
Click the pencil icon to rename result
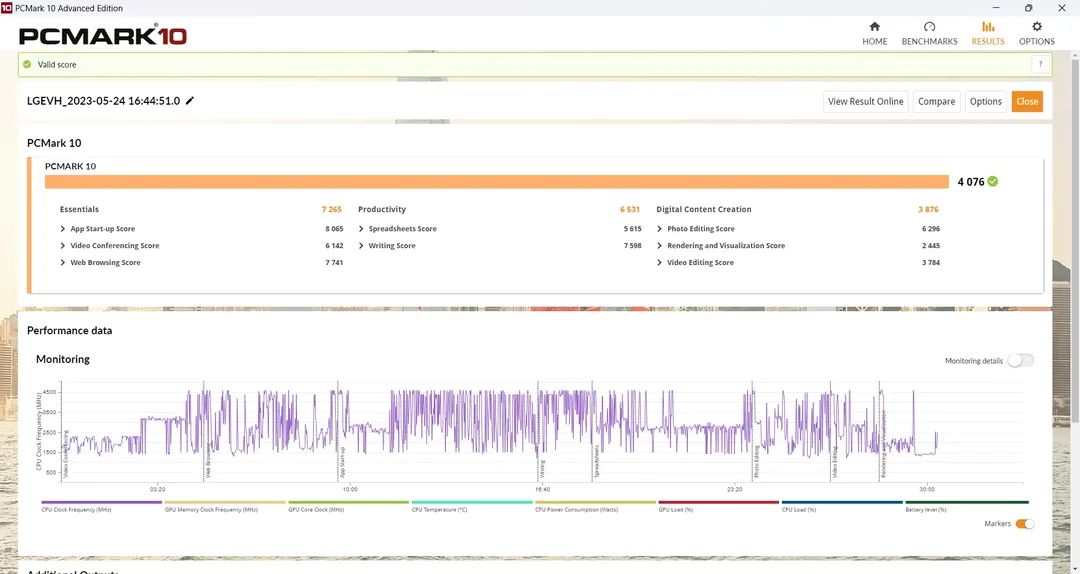[x=190, y=101]
